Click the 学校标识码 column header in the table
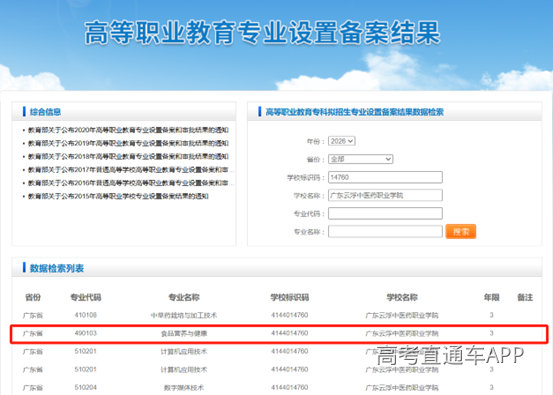 tap(290, 297)
